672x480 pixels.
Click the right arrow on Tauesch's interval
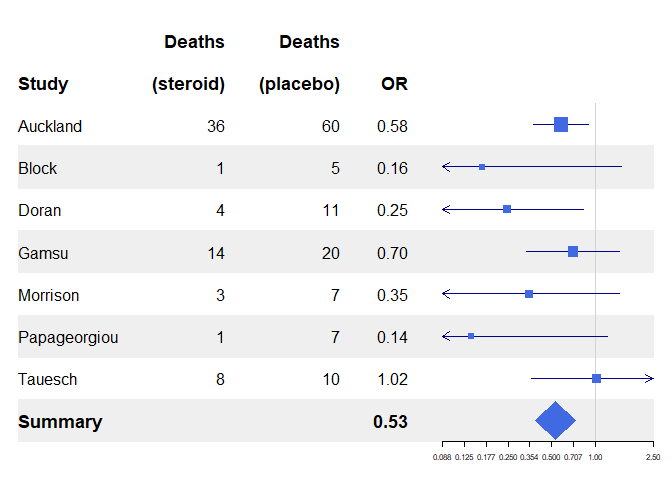(x=649, y=378)
